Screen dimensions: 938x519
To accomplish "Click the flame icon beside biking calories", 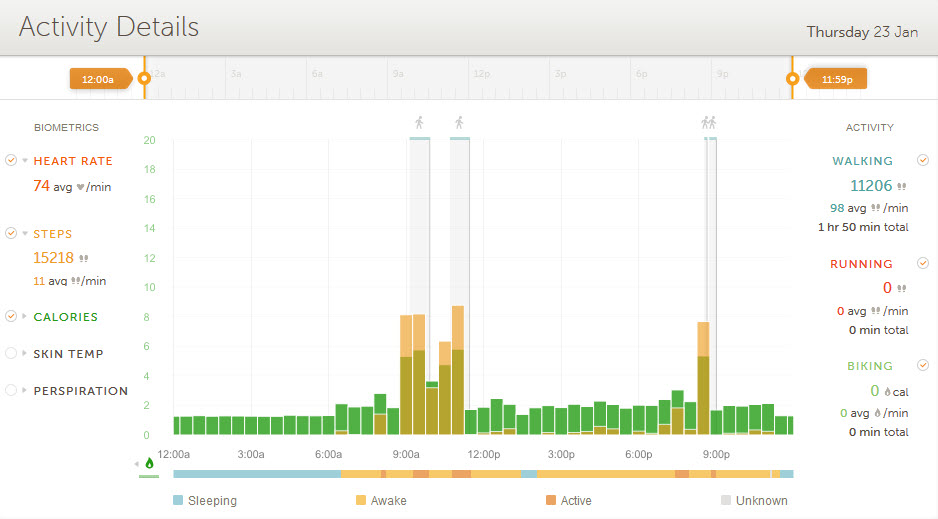I will [x=886, y=392].
